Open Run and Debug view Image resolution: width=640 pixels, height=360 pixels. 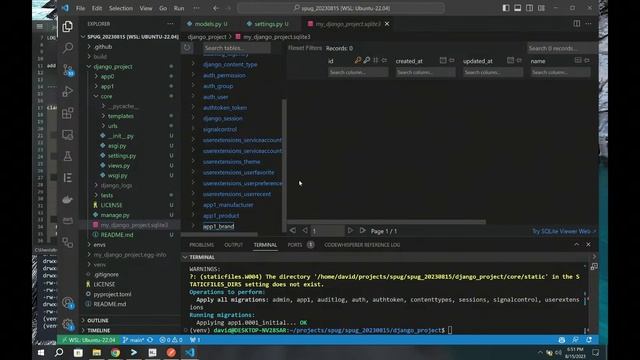(x=68, y=91)
